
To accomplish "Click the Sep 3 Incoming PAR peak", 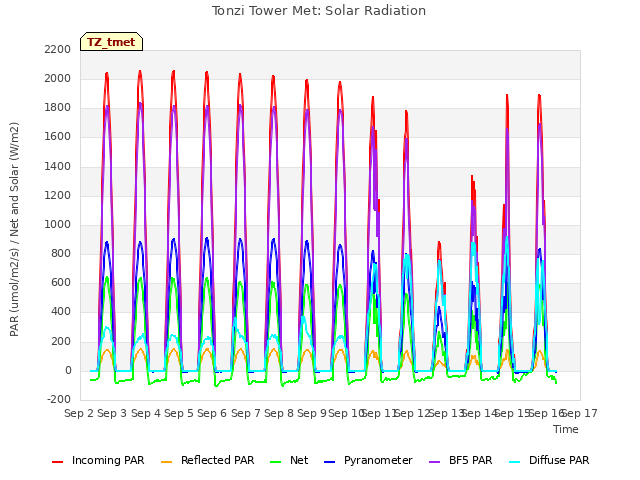I will tap(107, 73).
